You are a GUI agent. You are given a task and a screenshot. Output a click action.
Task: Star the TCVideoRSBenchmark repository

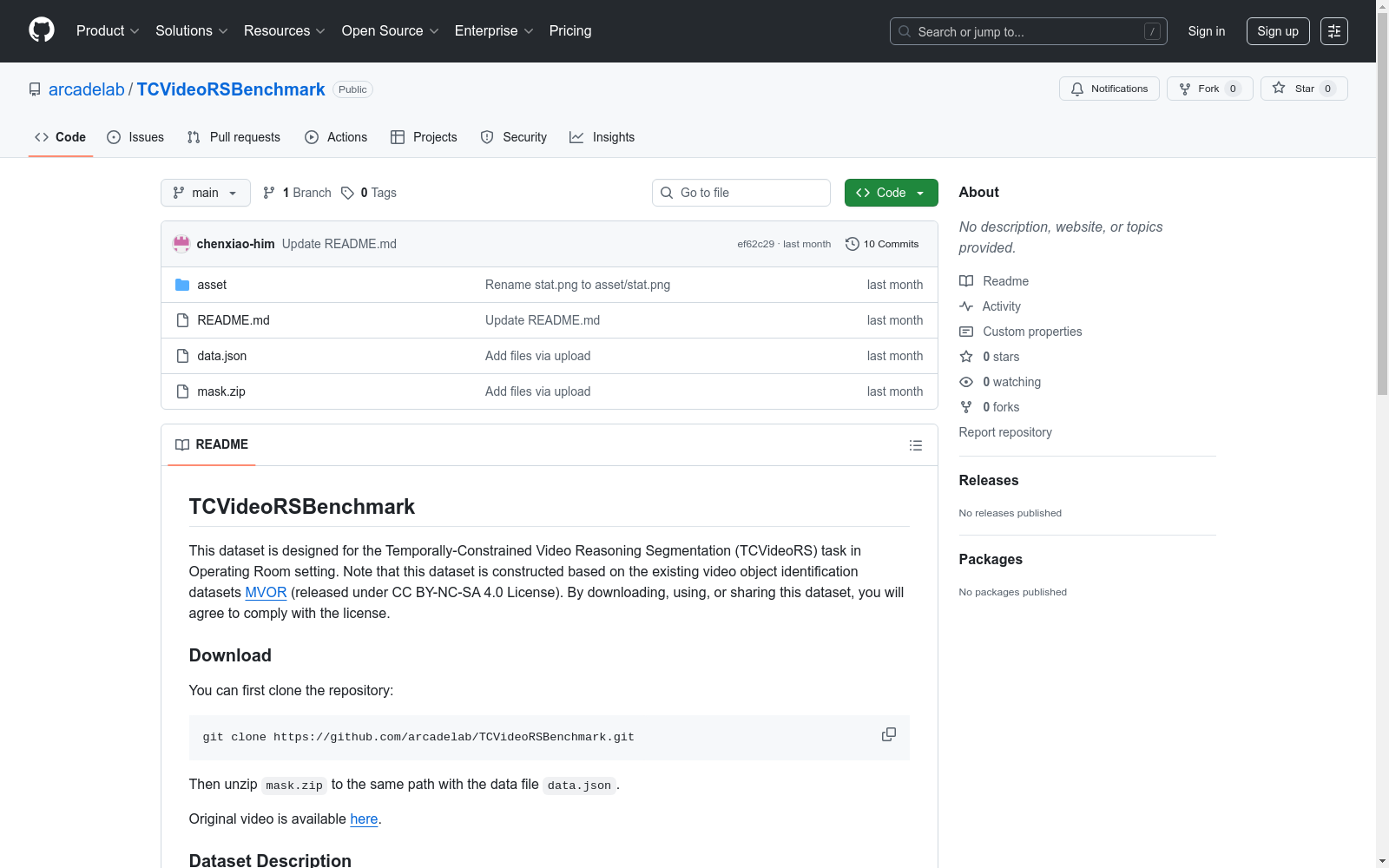tap(1304, 89)
